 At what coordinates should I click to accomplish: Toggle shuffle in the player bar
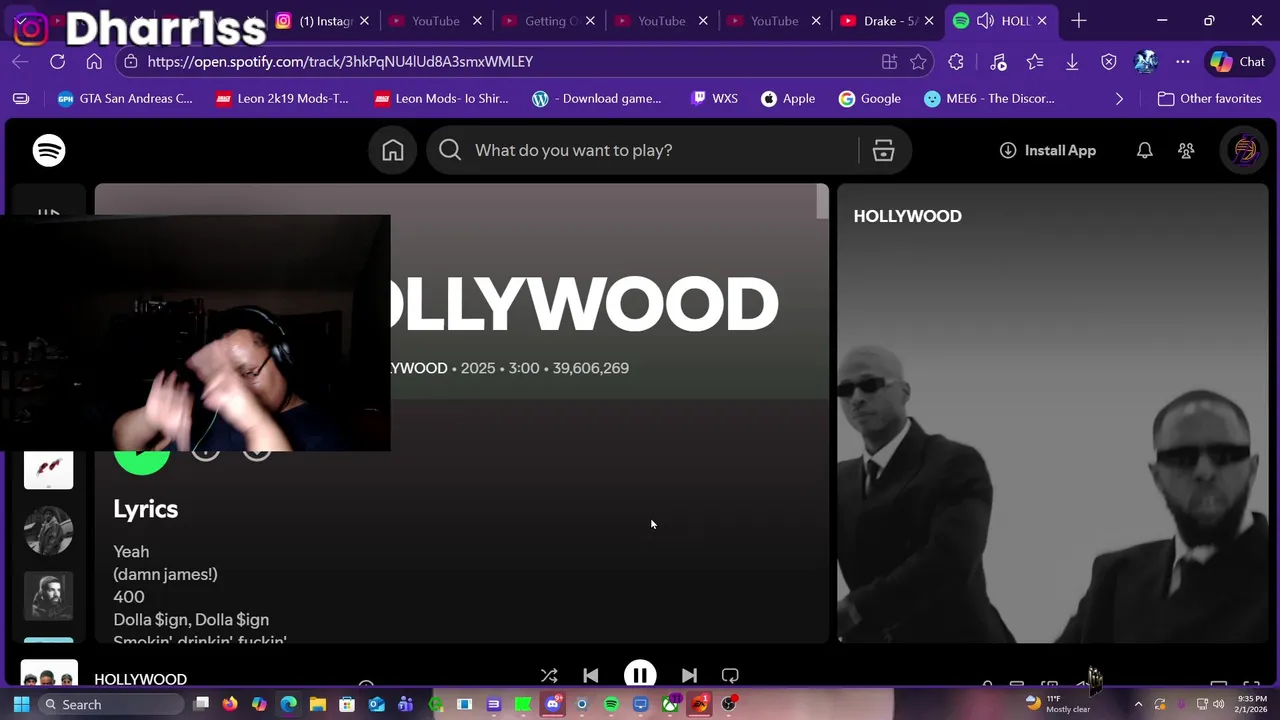coord(549,676)
